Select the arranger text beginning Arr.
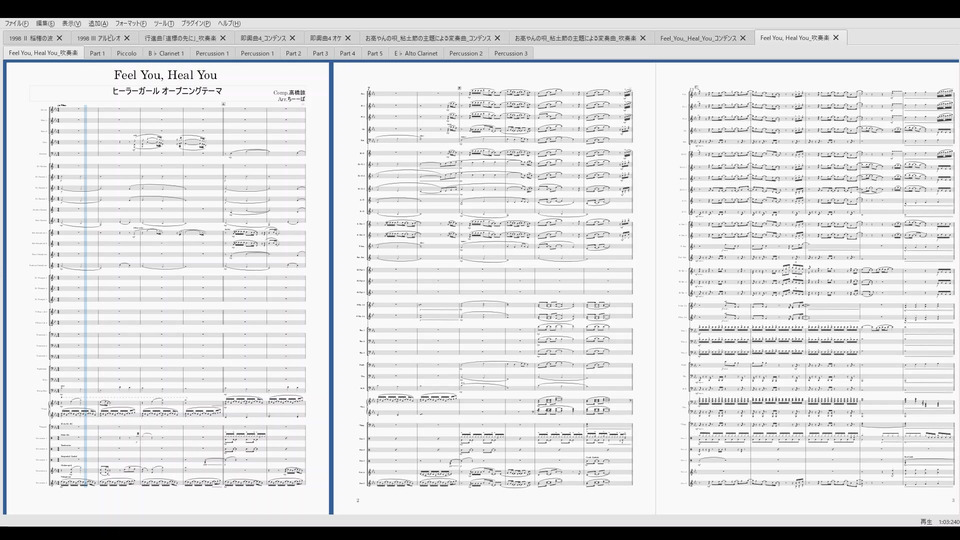The image size is (960, 540). click(291, 99)
